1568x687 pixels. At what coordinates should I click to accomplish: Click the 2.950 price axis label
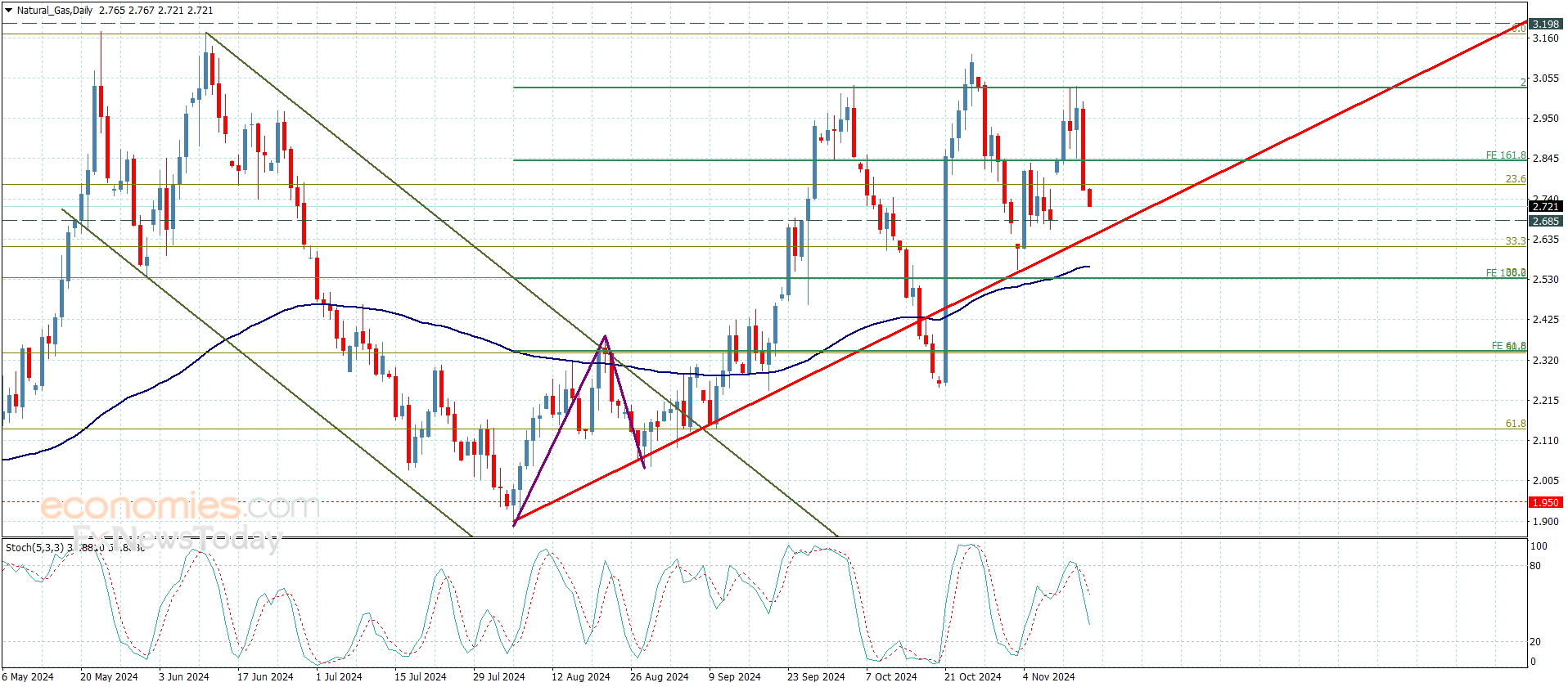pos(1545,119)
